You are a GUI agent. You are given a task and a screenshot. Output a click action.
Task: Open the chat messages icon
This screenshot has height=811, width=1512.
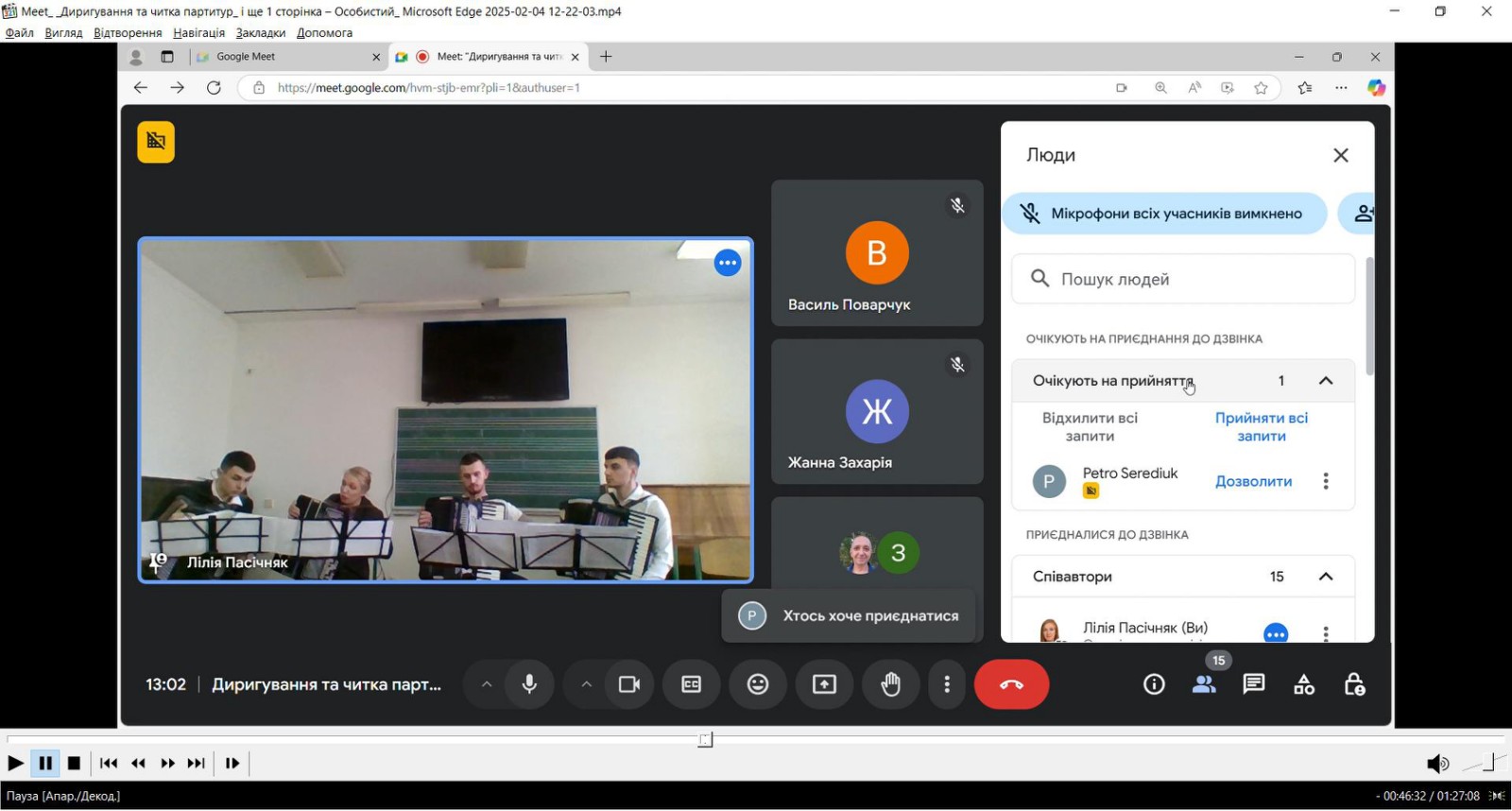1254,684
